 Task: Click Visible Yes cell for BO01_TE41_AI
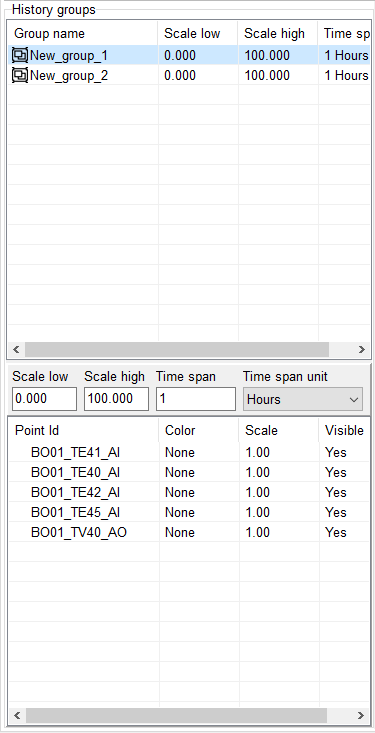[x=336, y=453]
